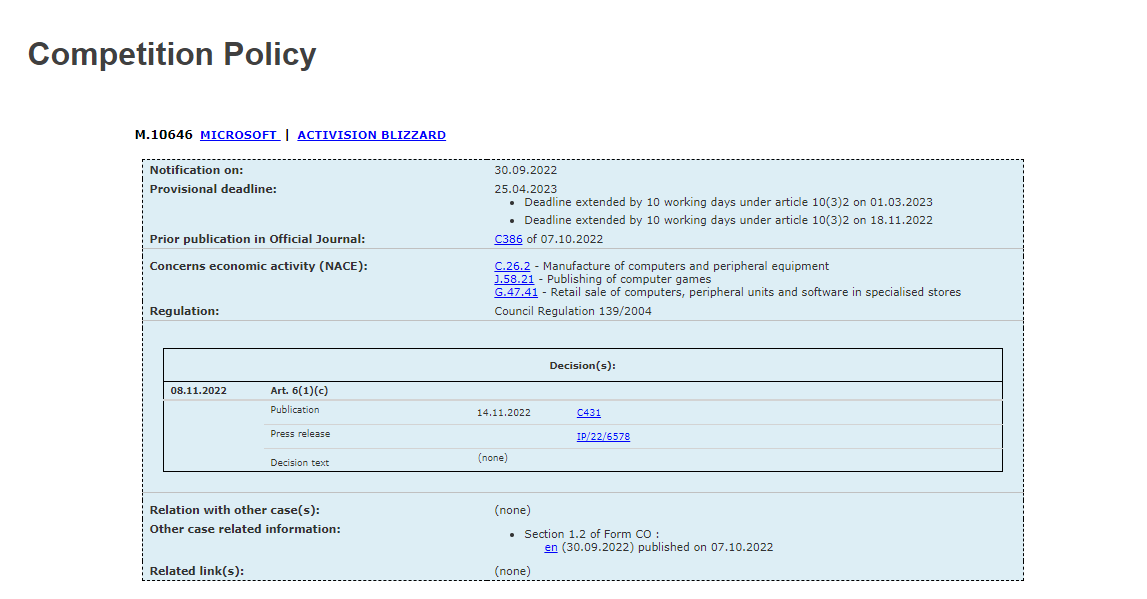Select case number M.10646 text
1147x599 pixels.
(164, 135)
